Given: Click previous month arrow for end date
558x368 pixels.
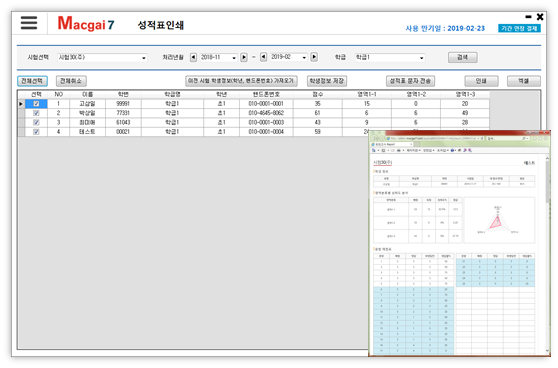Looking at the screenshot, I should [x=263, y=57].
